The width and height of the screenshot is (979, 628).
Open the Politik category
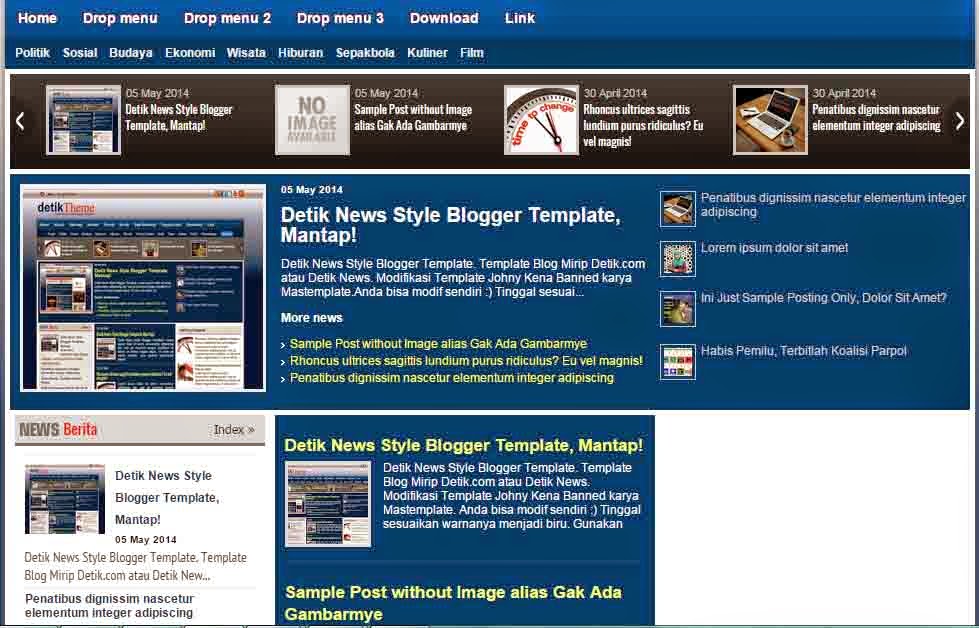coord(32,53)
